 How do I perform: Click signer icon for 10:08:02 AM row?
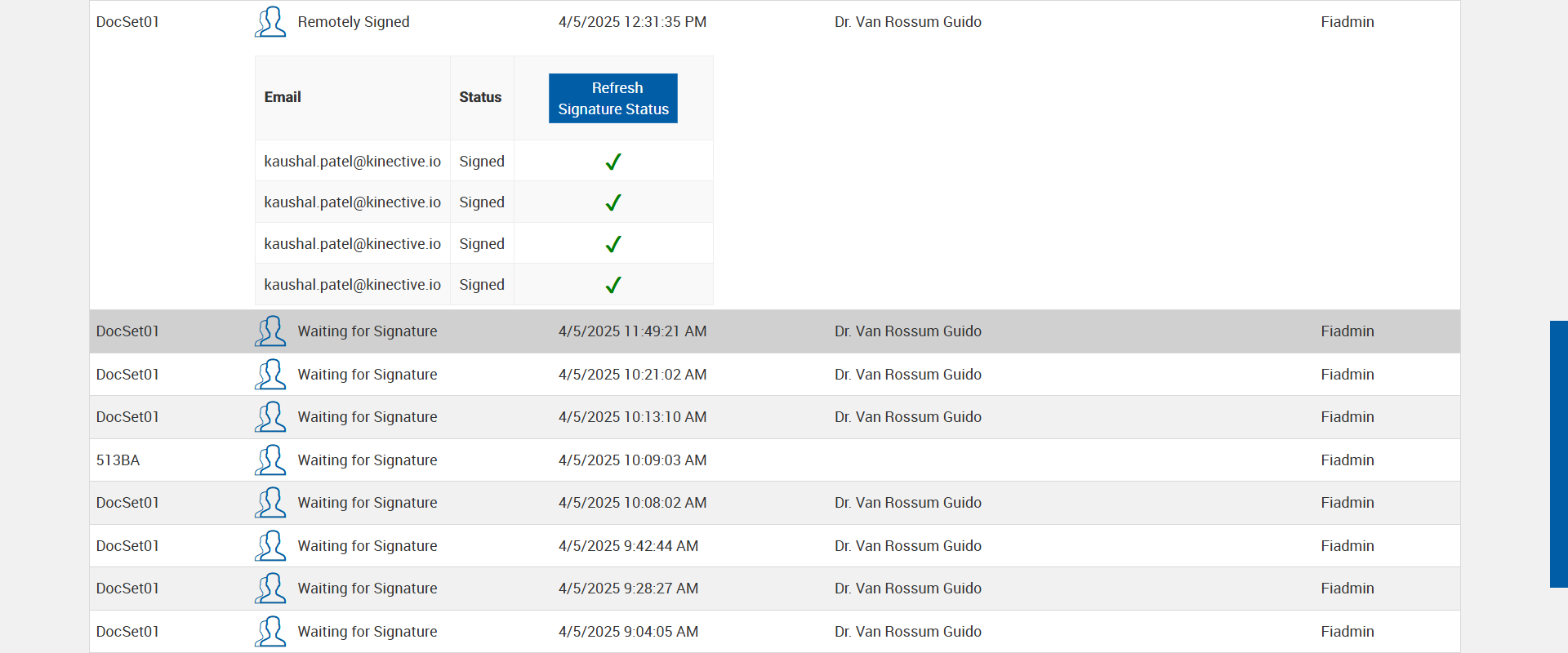[270, 503]
